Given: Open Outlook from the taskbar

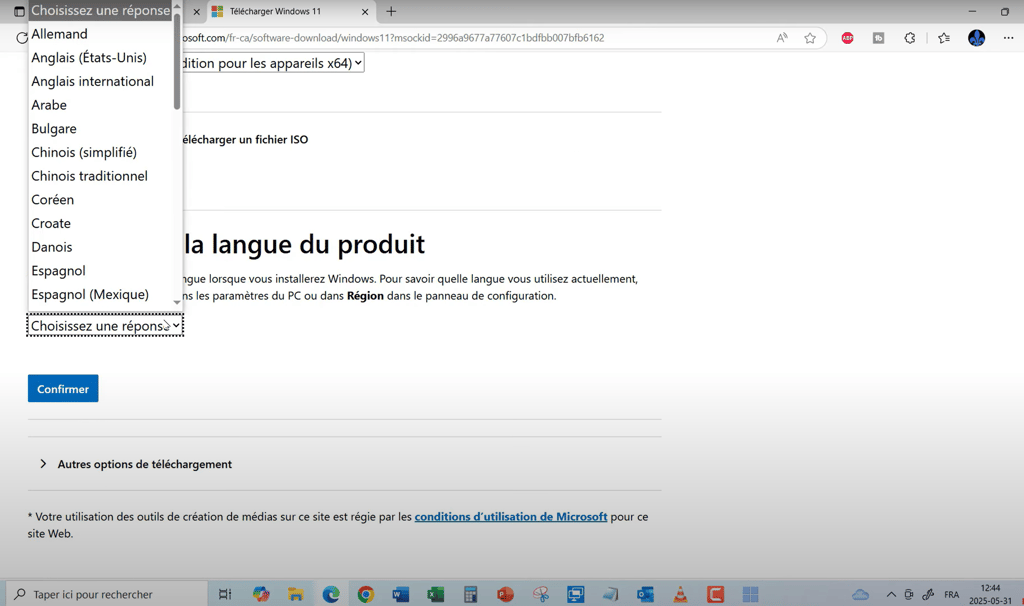Looking at the screenshot, I should 645,594.
